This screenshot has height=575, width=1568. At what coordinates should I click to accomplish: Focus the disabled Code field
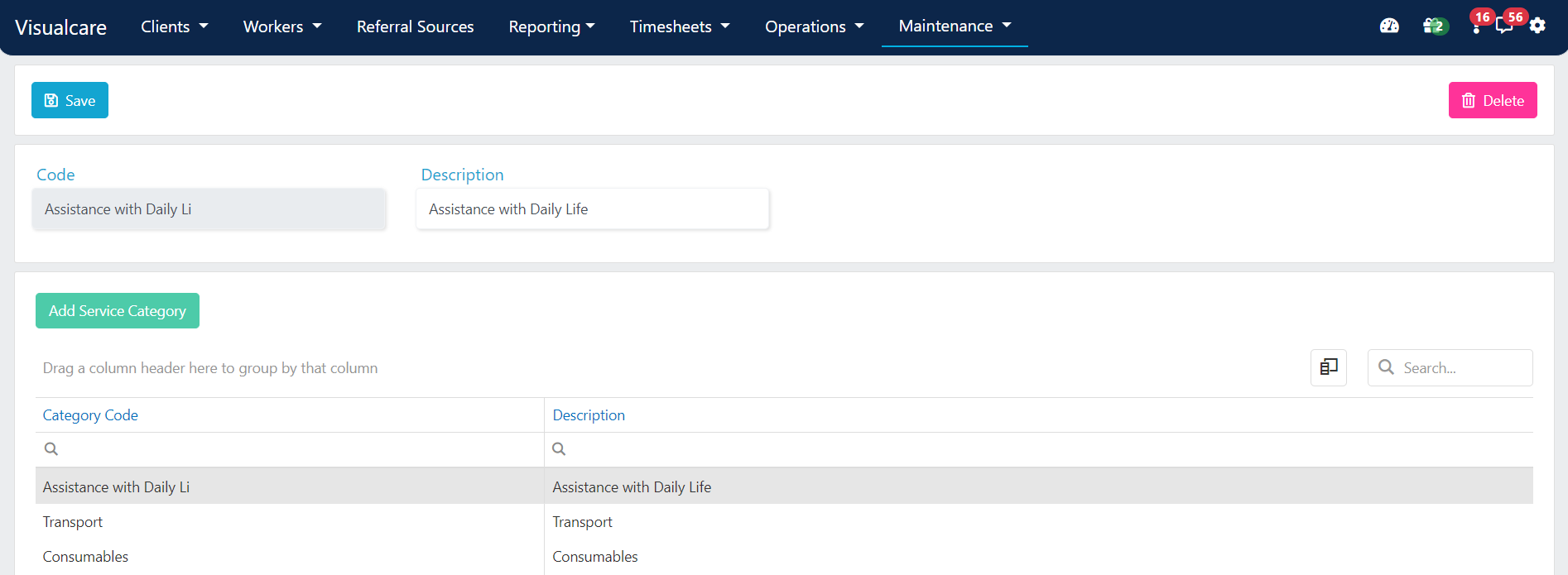pos(209,209)
